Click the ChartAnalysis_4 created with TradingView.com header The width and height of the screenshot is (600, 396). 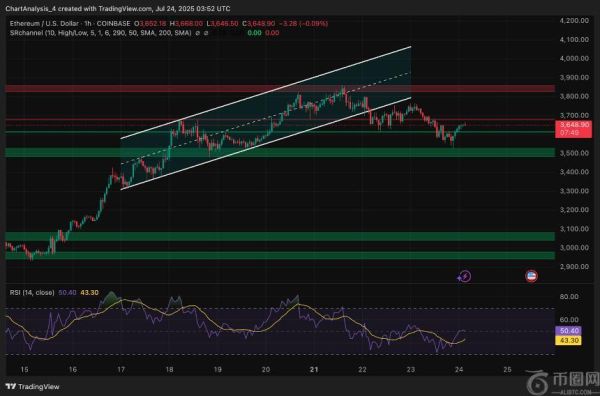(x=118, y=8)
